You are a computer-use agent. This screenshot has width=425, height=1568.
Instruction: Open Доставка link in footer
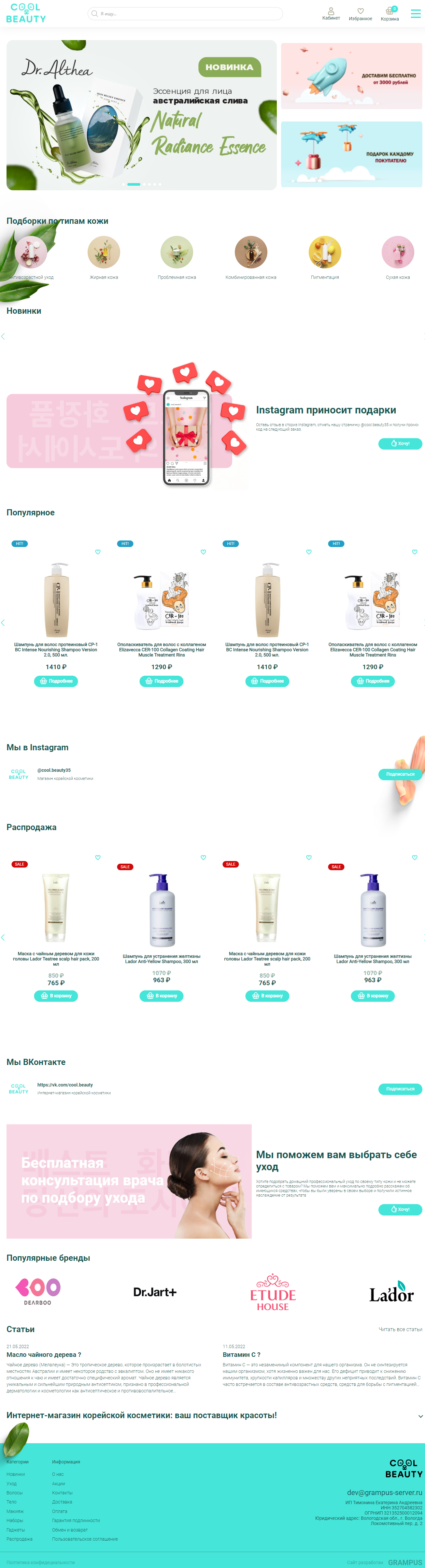pyautogui.click(x=62, y=1502)
